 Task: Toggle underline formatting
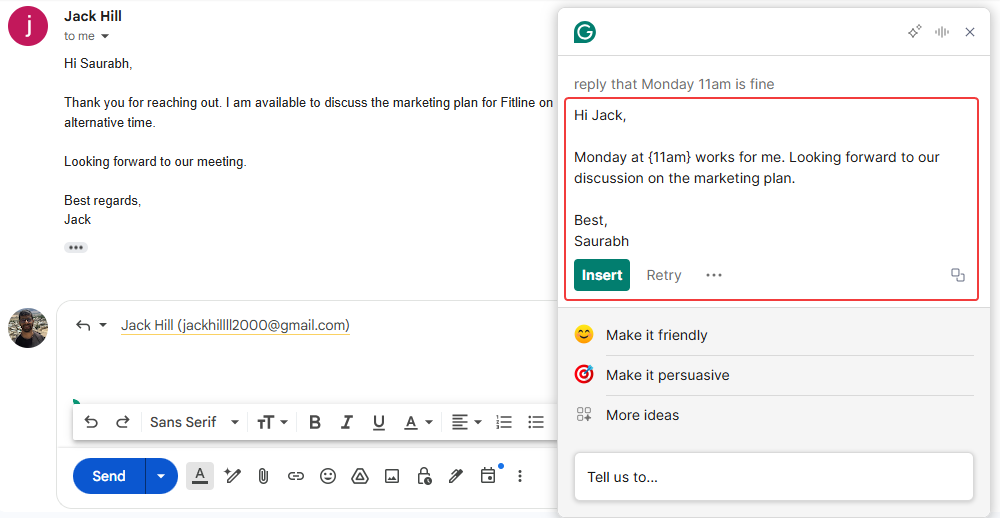pos(379,422)
